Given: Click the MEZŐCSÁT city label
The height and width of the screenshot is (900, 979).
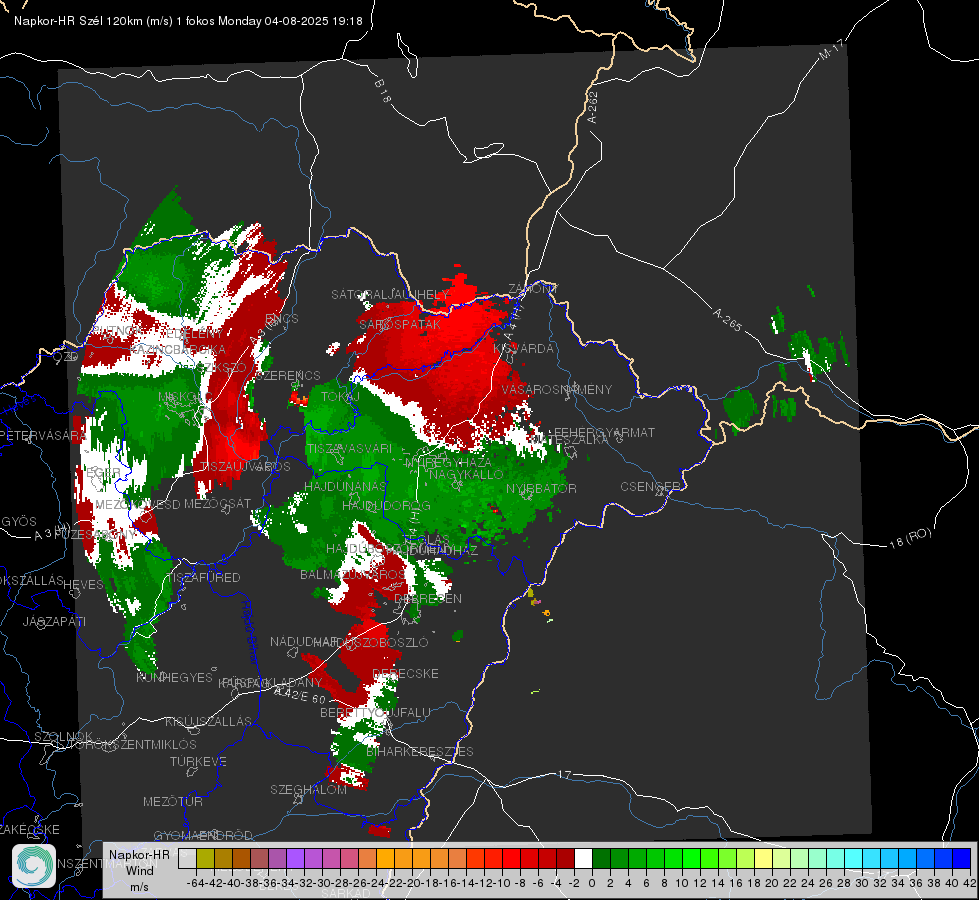Looking at the screenshot, I should point(217,503).
